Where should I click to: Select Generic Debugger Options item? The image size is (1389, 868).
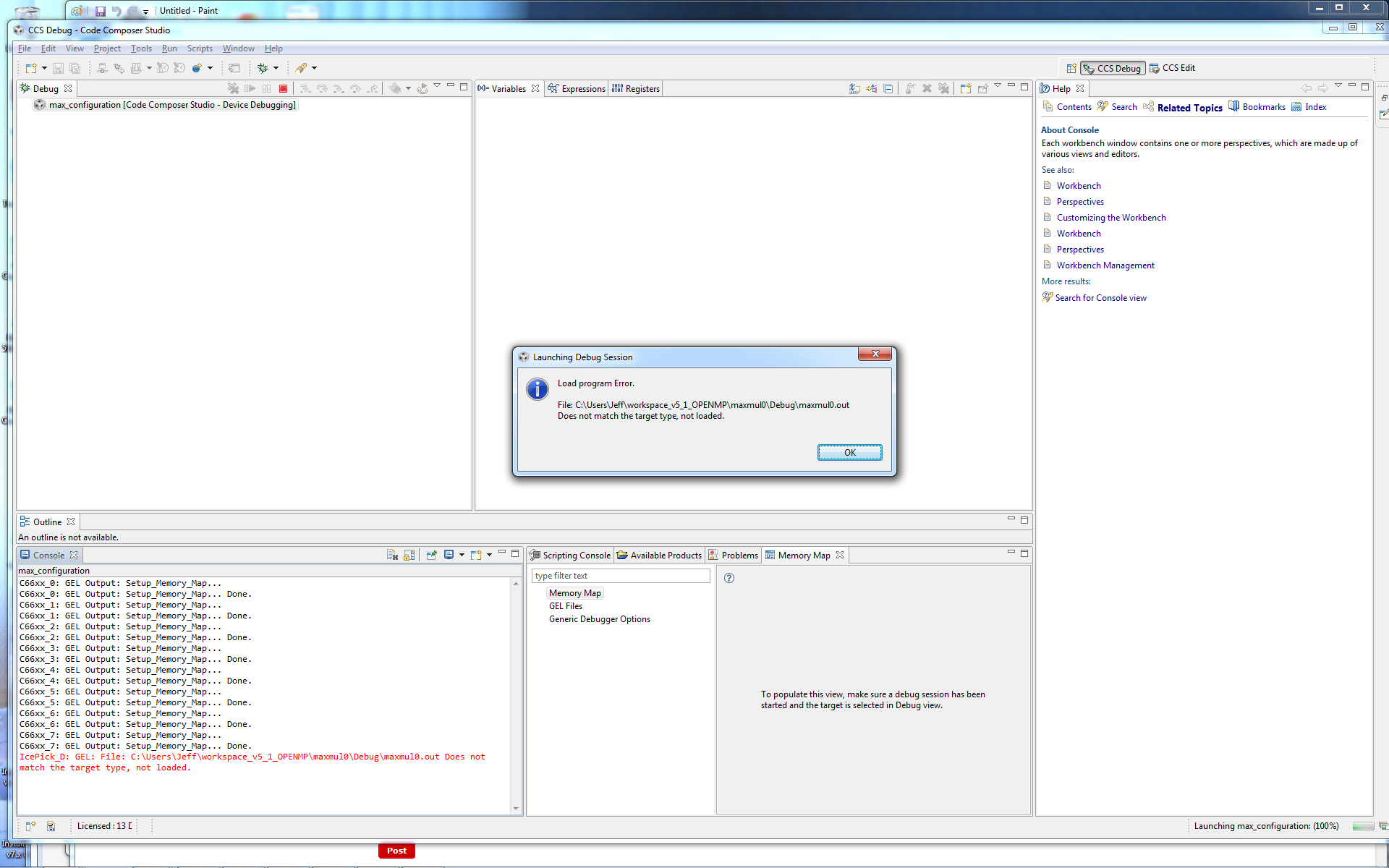point(599,619)
